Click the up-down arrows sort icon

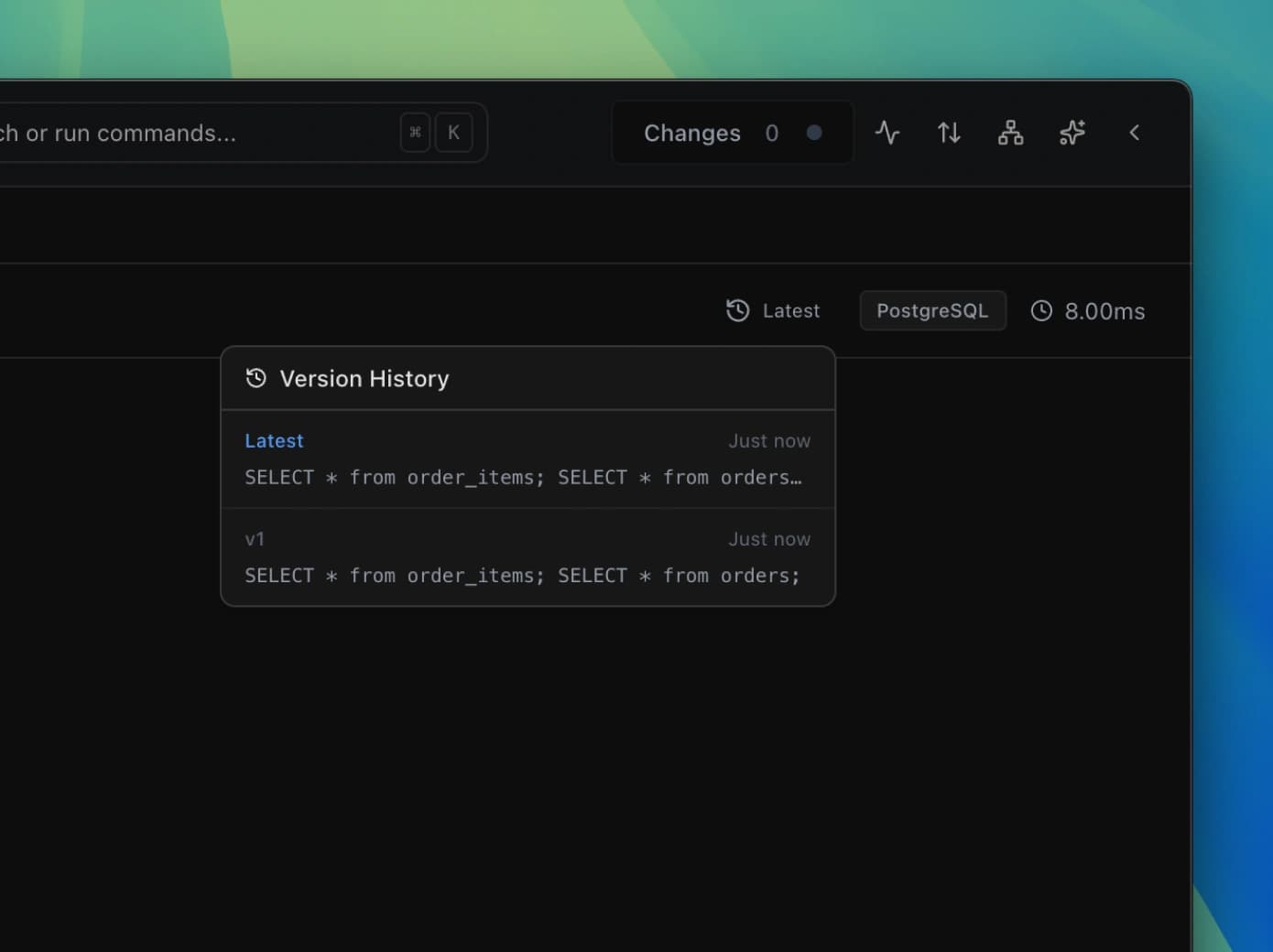click(949, 133)
